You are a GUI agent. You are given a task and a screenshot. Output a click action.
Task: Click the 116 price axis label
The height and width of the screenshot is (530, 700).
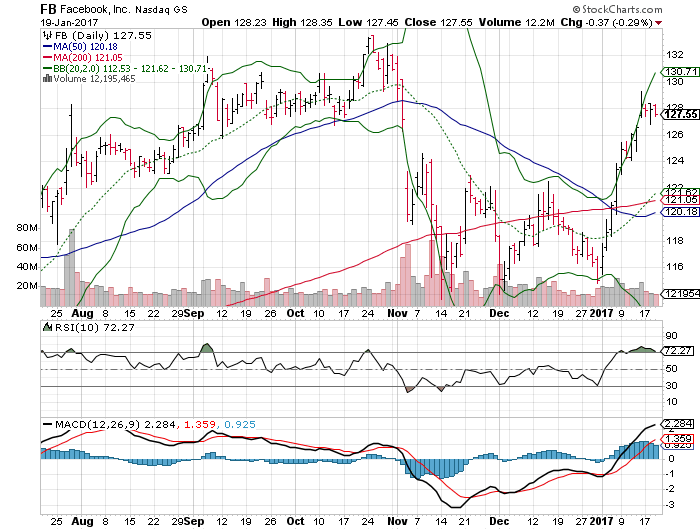[675, 267]
